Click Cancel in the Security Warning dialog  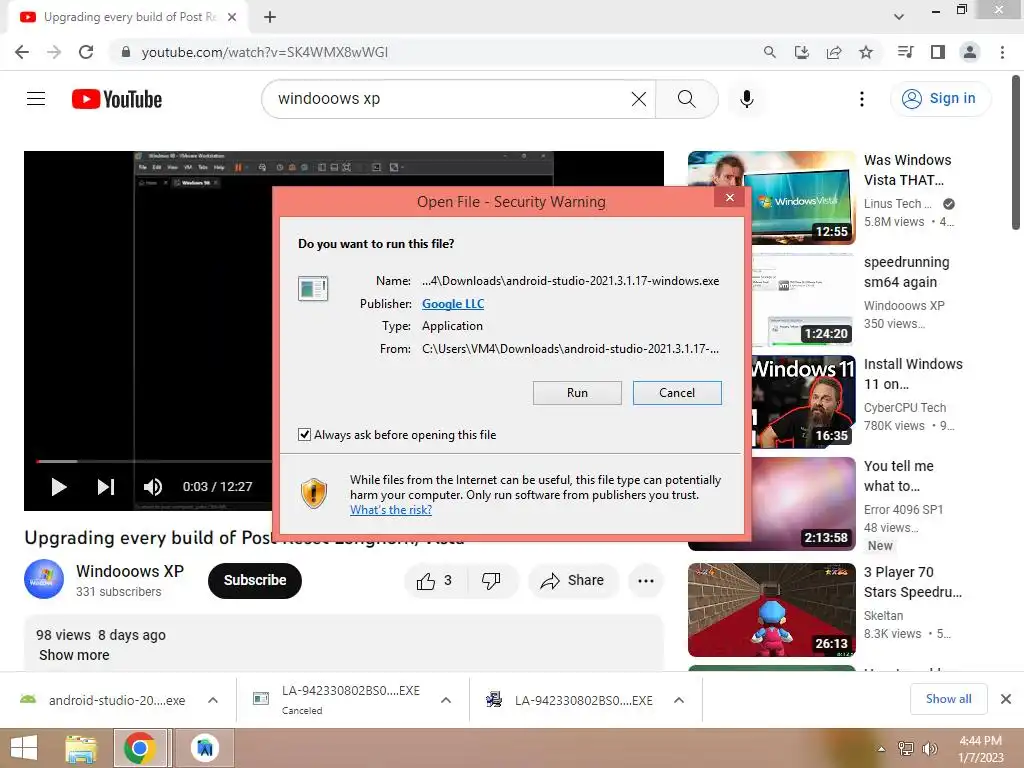(x=677, y=393)
